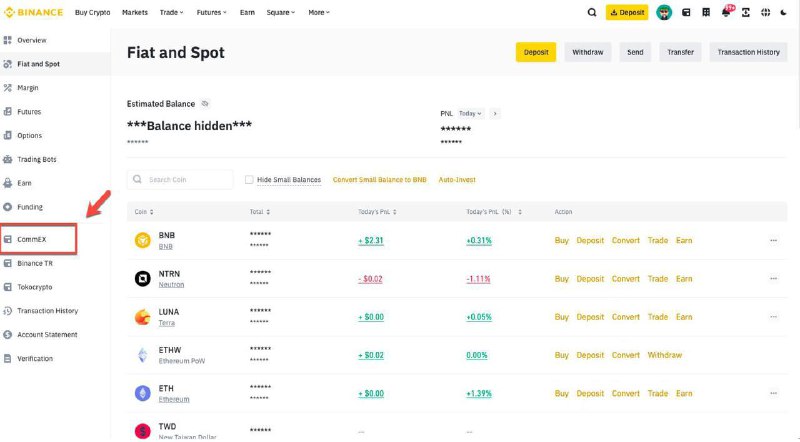Click Trade link in BNB row
Screen dimensions: 800x442
click(x=658, y=240)
